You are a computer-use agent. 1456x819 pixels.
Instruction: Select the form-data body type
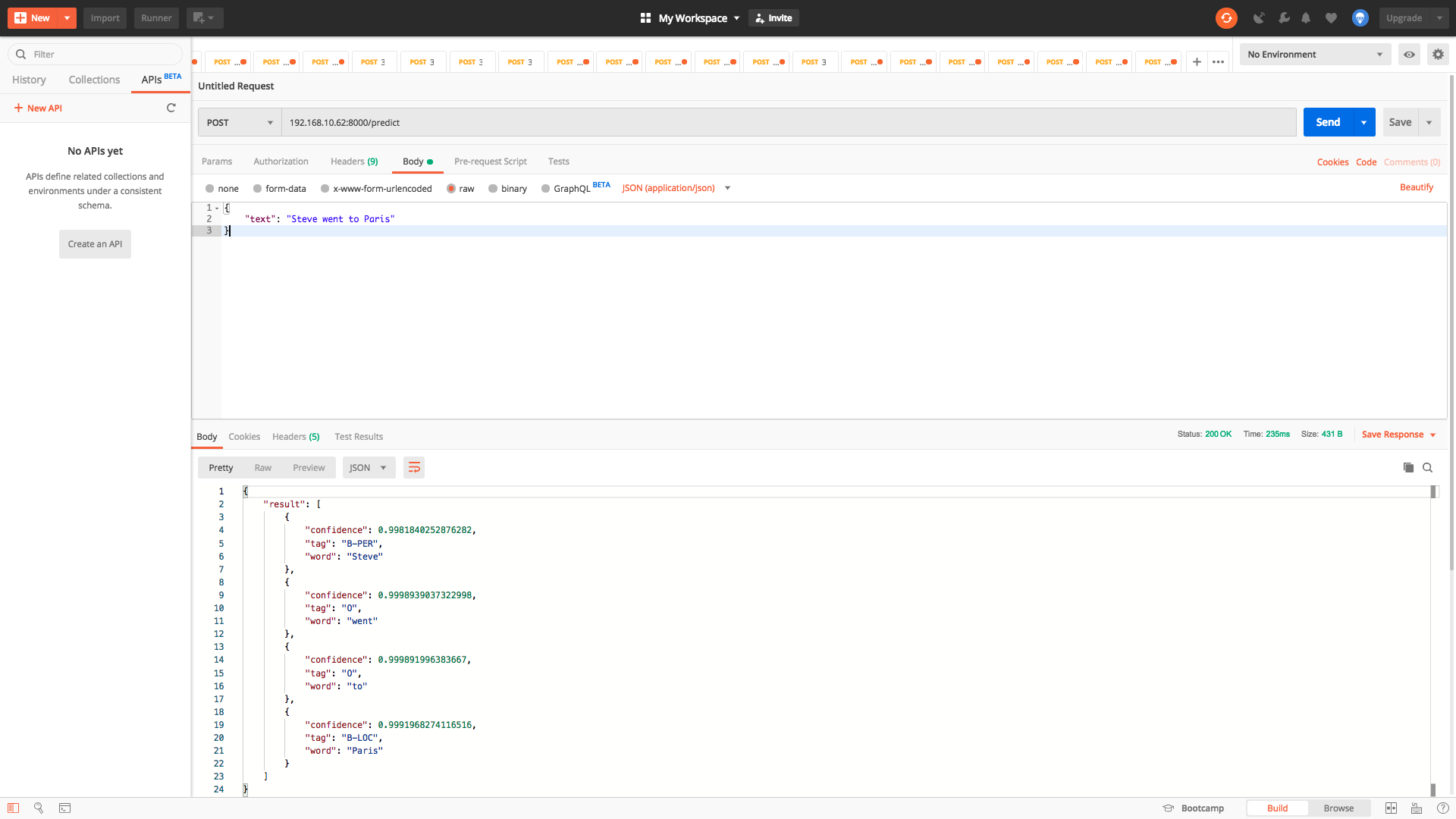pos(258,189)
